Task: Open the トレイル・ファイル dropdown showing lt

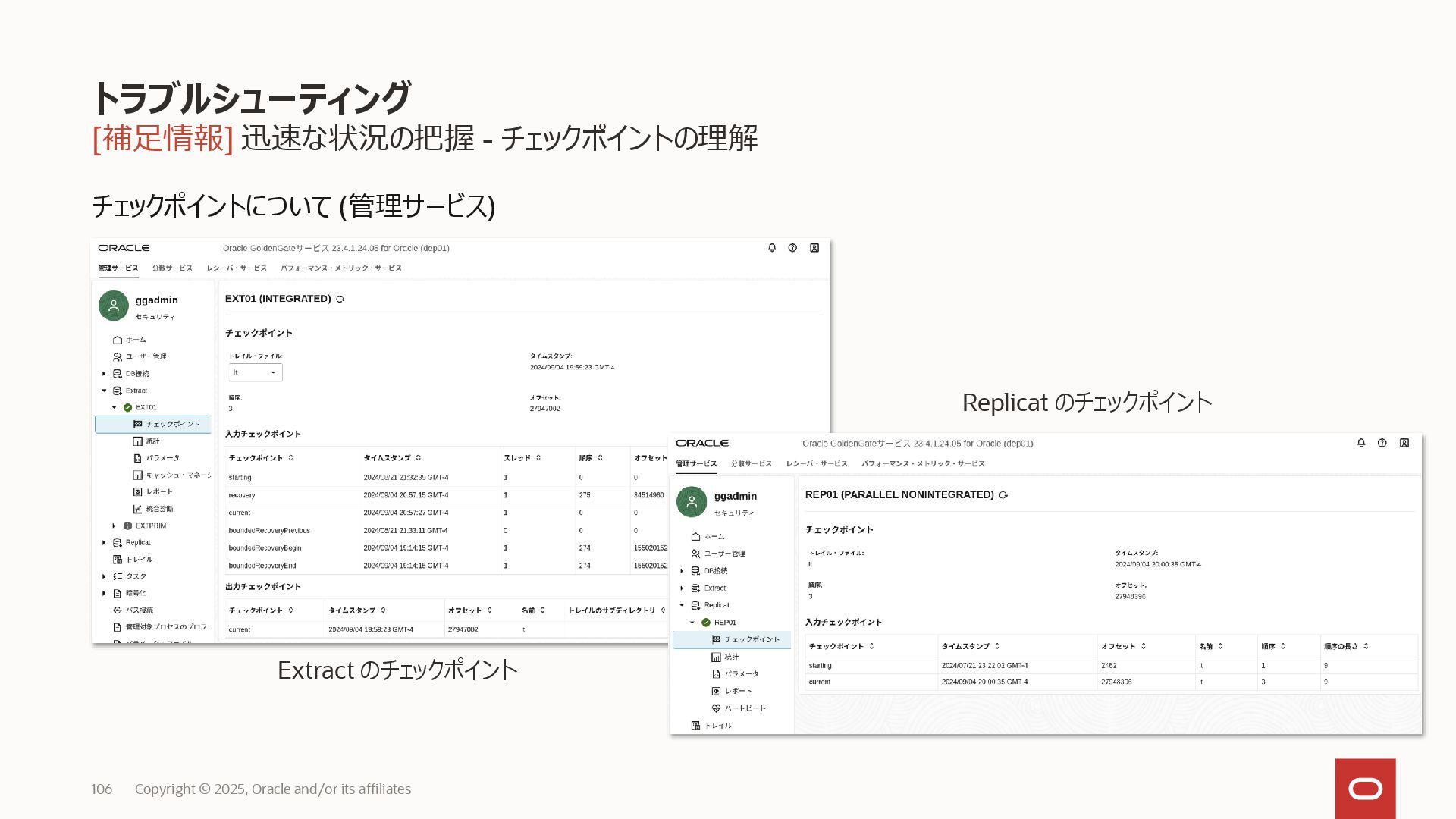Action: pyautogui.click(x=256, y=372)
